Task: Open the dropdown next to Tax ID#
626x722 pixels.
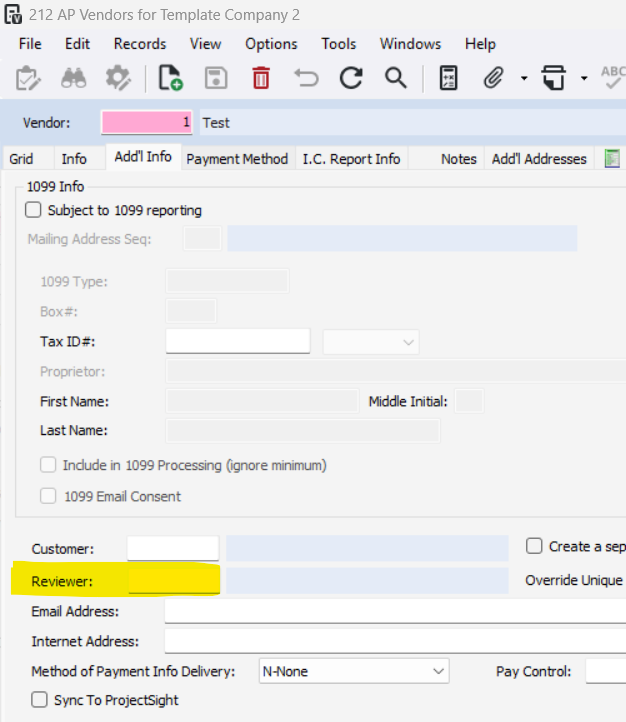Action: click(371, 342)
